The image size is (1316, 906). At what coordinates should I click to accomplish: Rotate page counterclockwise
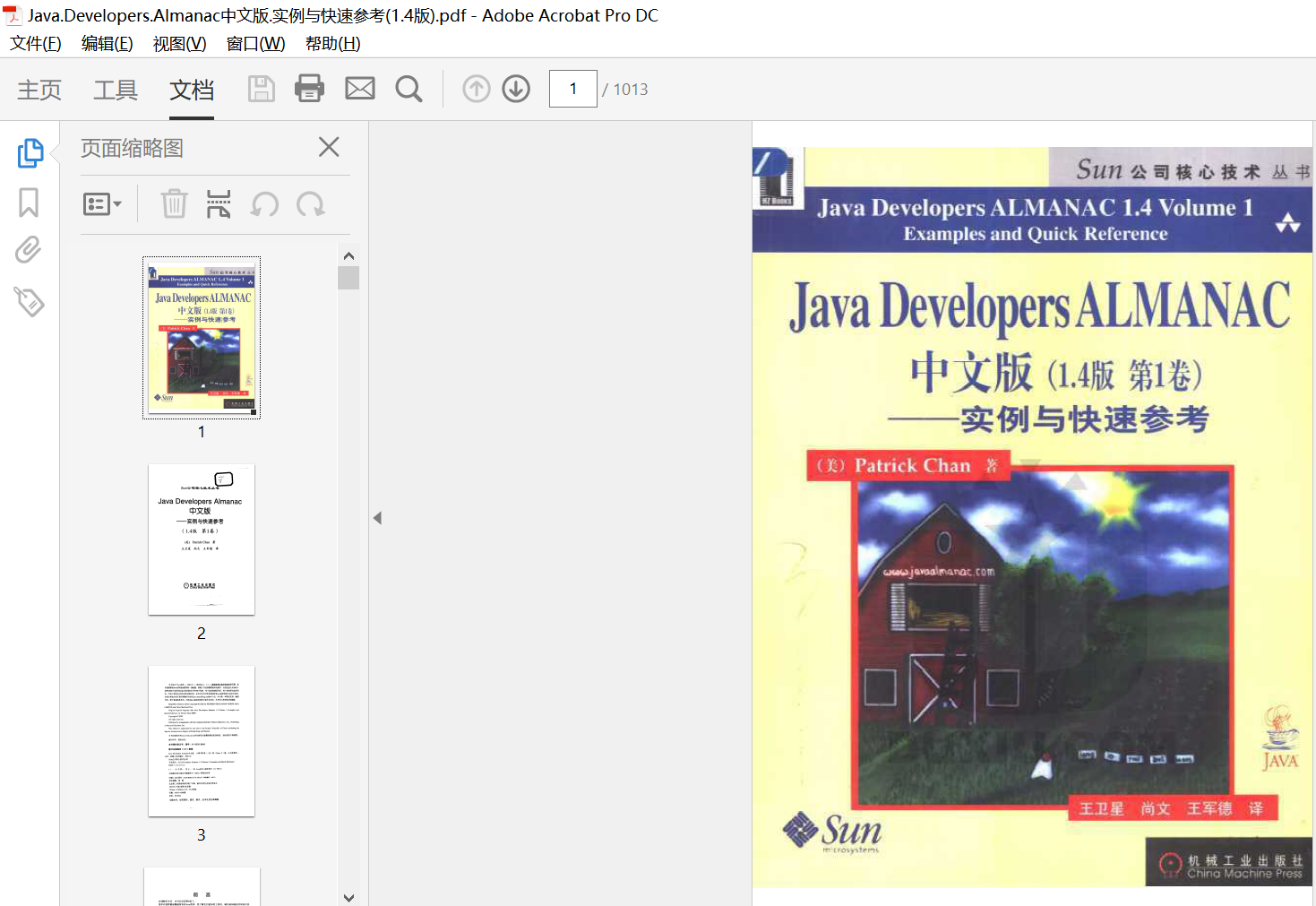click(265, 204)
